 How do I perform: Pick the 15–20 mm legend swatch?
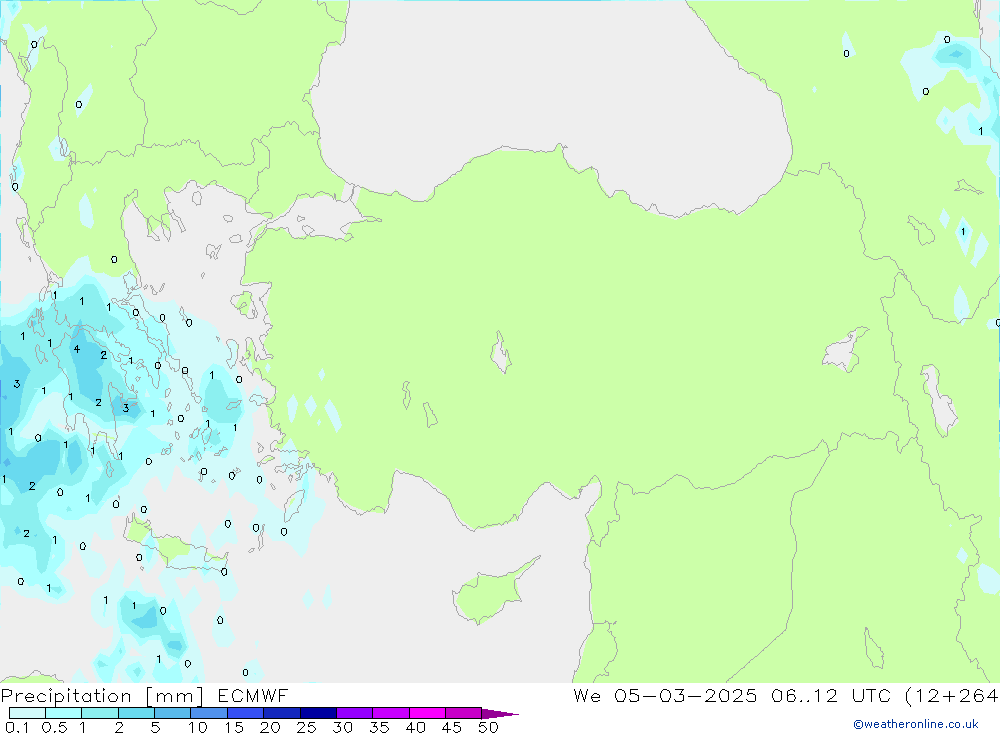click(x=245, y=713)
